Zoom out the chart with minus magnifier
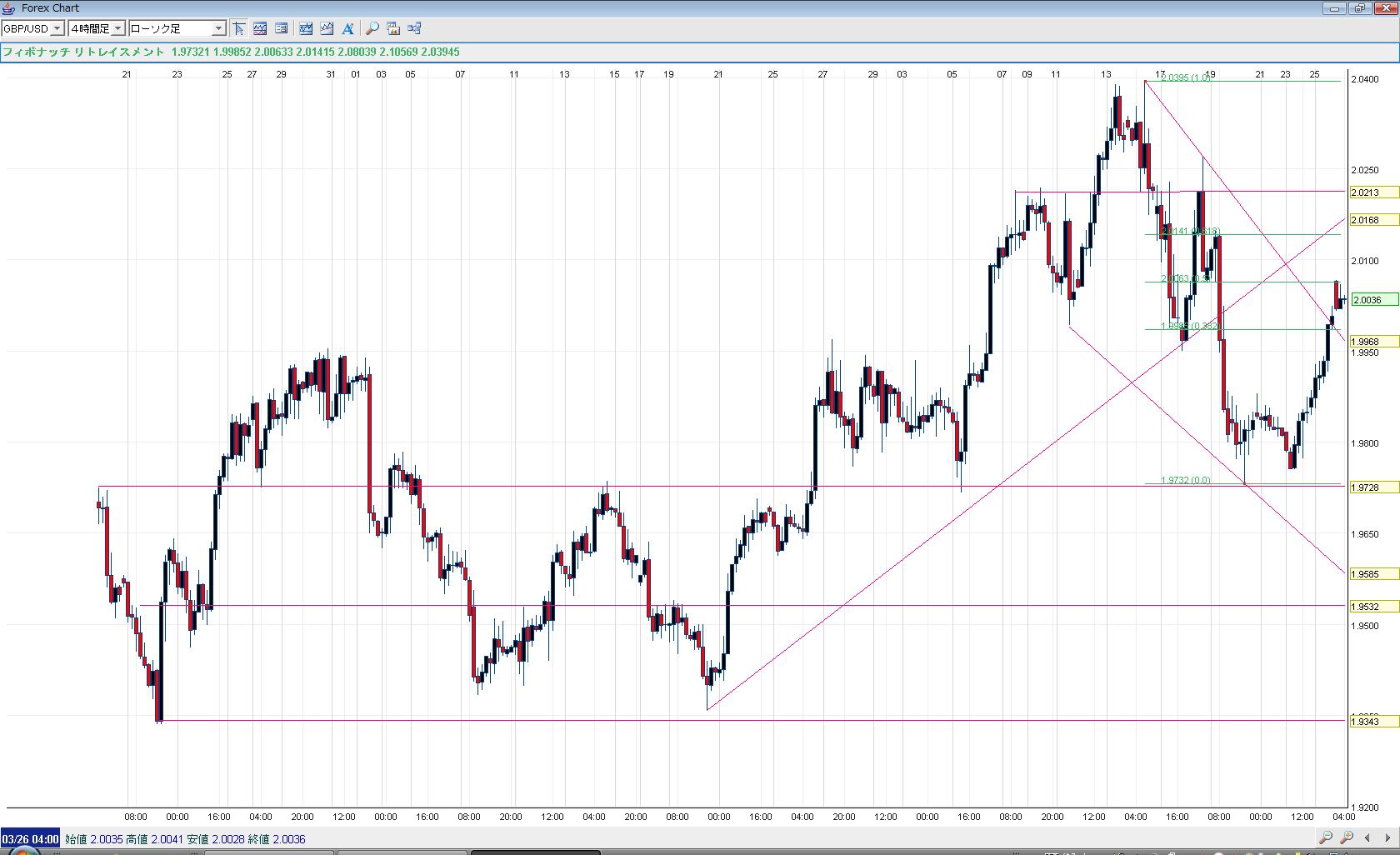Viewport: 1400px width, 855px height. [1326, 837]
